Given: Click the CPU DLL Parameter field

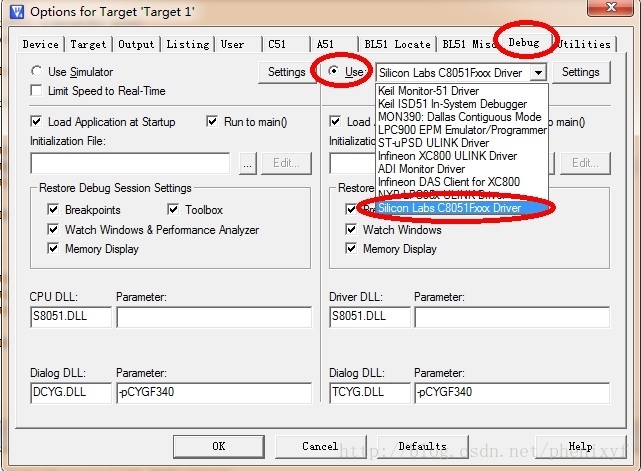Looking at the screenshot, I should coord(214,317).
